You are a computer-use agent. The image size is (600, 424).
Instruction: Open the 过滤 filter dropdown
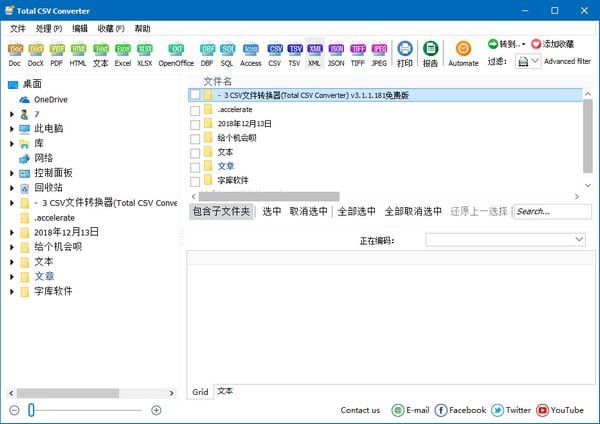point(528,61)
